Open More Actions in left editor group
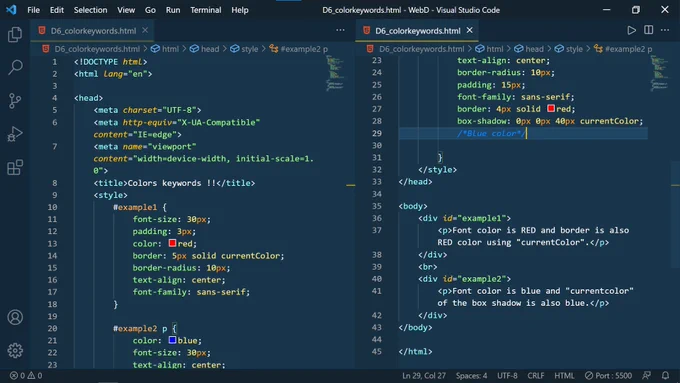This screenshot has width=680, height=383. pyautogui.click(x=340, y=30)
